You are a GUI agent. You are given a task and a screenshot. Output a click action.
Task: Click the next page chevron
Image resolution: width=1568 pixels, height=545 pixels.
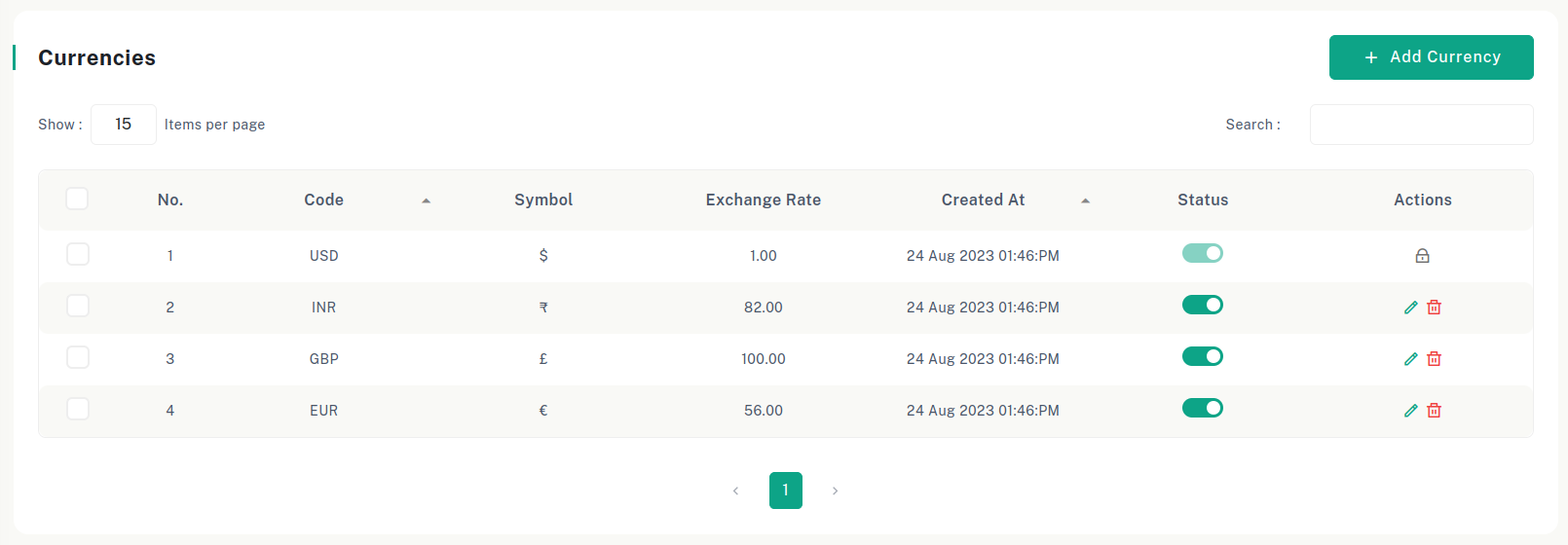coord(835,490)
